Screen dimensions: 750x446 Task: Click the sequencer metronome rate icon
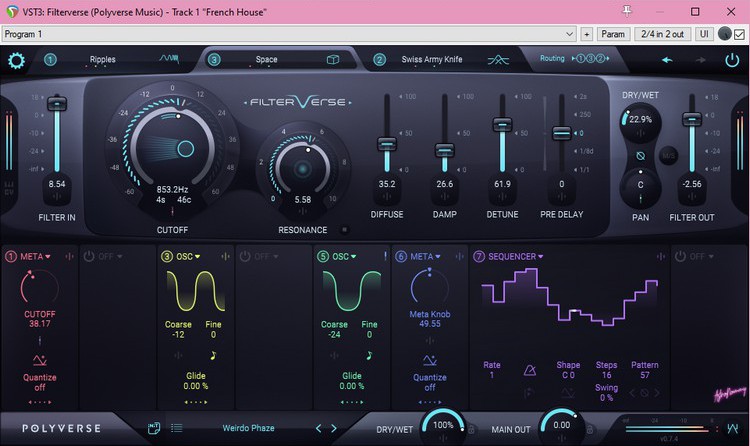tap(530, 370)
